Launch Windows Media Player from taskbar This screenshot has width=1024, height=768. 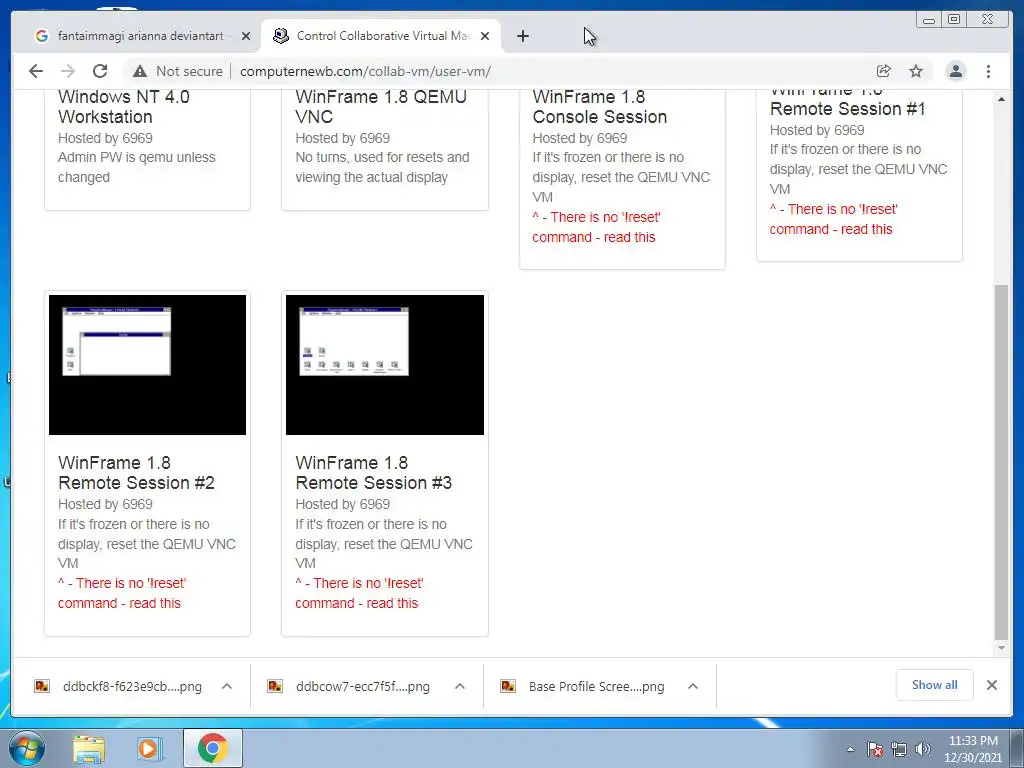149,748
